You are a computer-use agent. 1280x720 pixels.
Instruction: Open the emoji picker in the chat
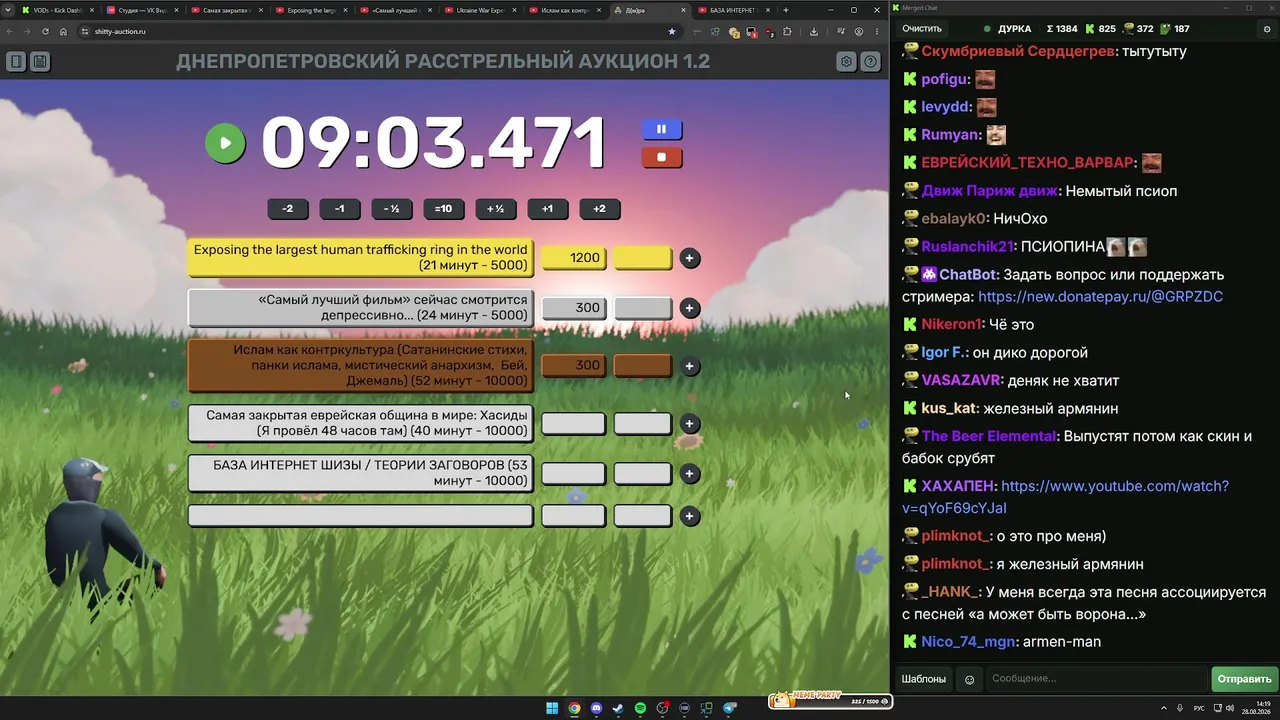coord(969,680)
